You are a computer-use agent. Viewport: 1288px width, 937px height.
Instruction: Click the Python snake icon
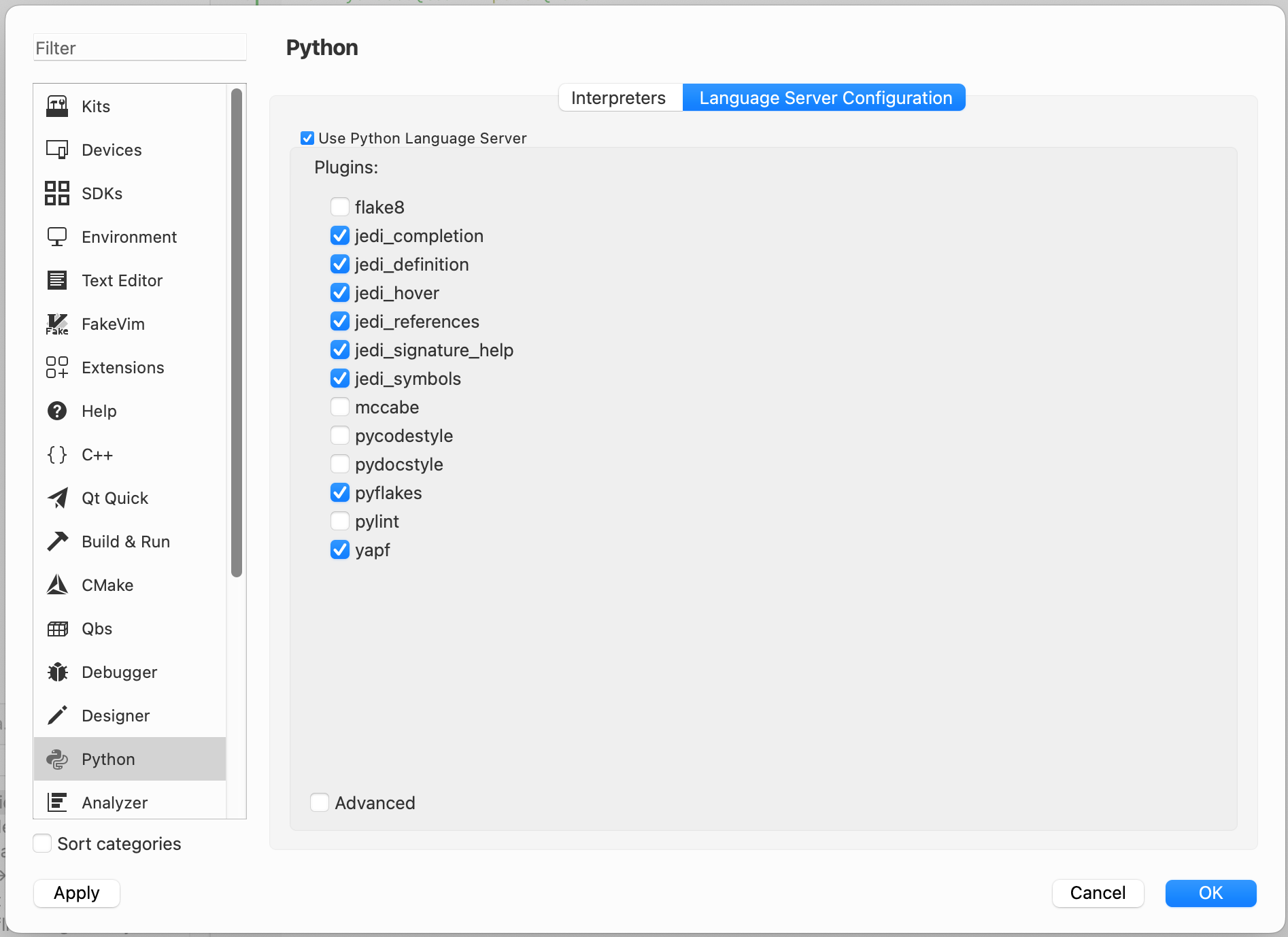pyautogui.click(x=57, y=759)
